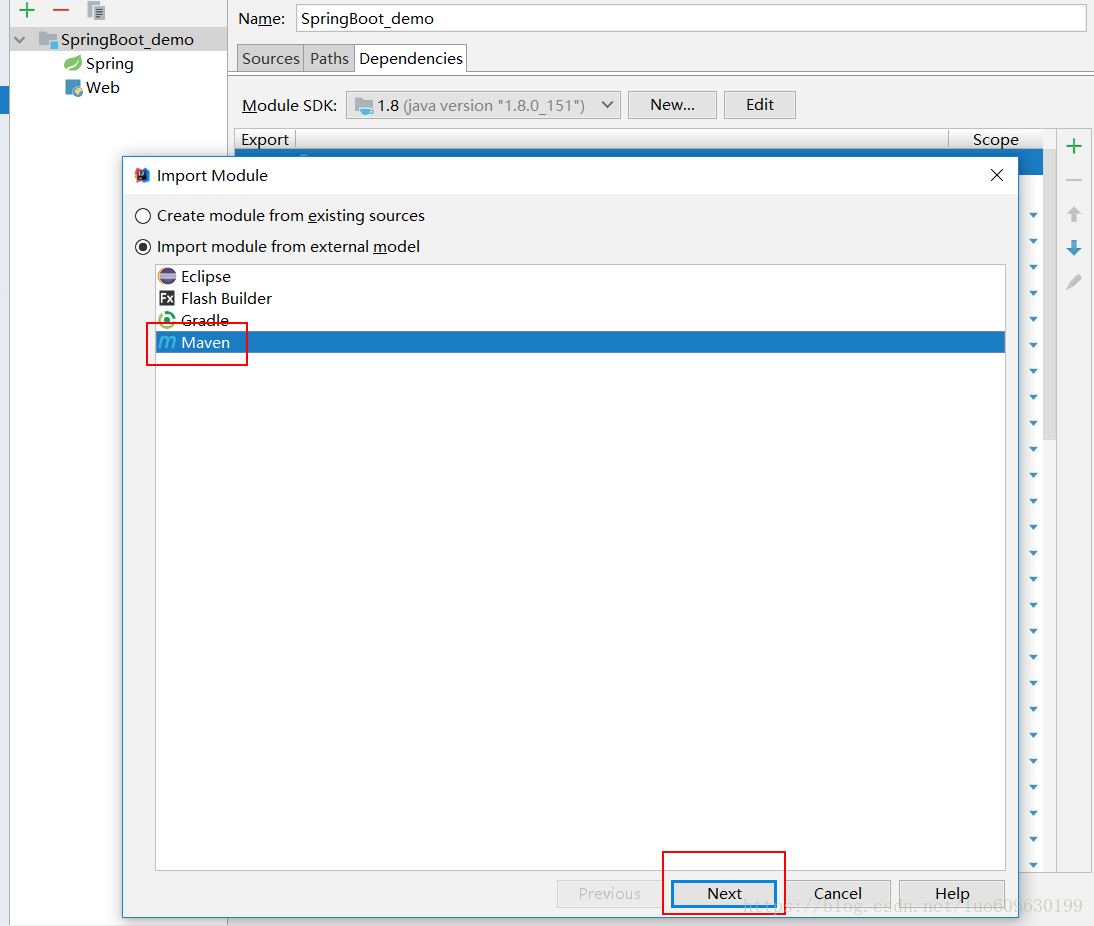Click the green add dependency plus icon
1094x926 pixels.
point(1074,146)
